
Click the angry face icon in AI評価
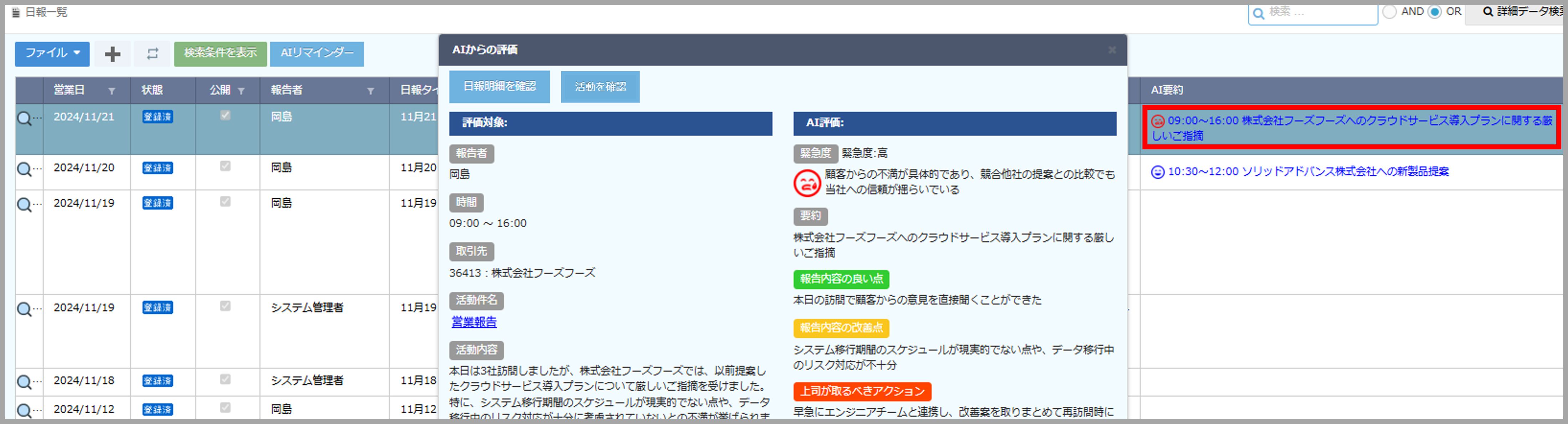click(x=806, y=183)
